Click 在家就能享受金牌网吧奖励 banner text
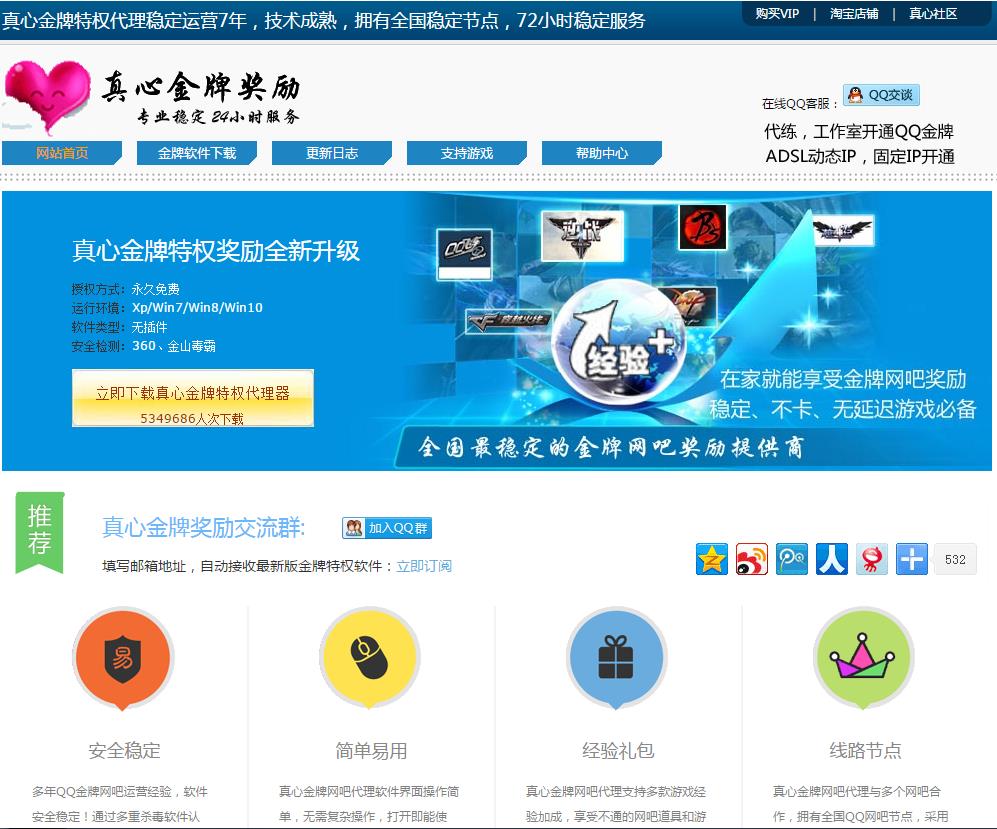This screenshot has width=997, height=829. [843, 380]
